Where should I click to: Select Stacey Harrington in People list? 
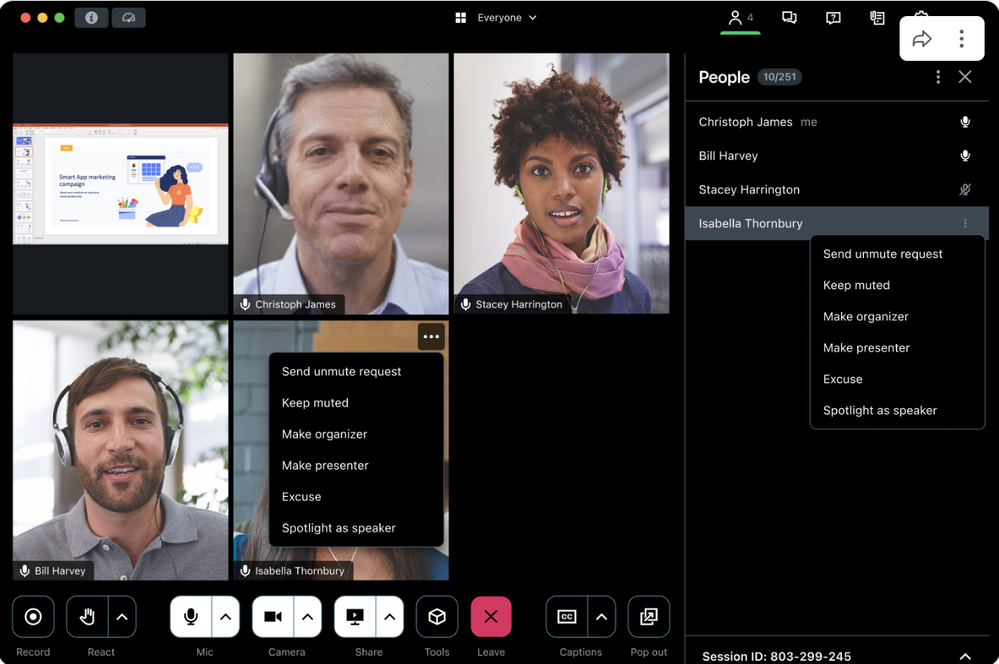coord(749,190)
